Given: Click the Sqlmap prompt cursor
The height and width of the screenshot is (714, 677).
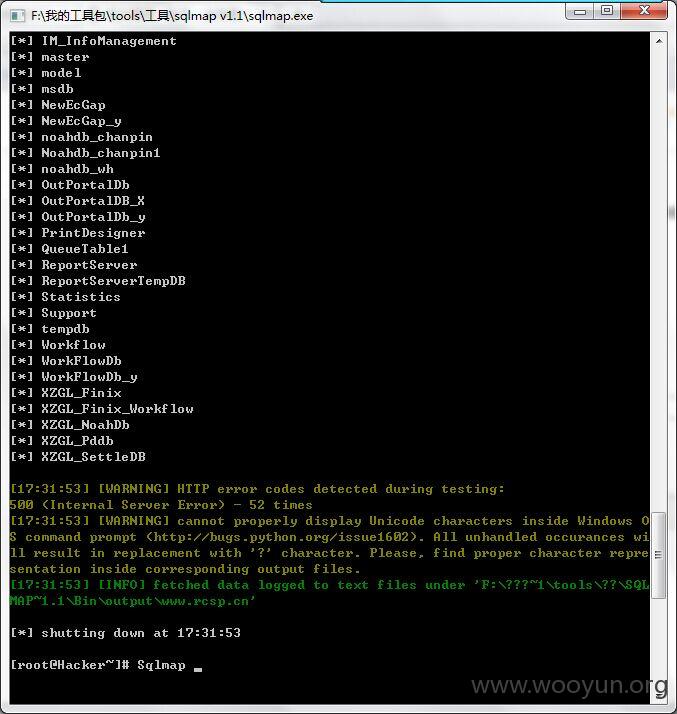Looking at the screenshot, I should [198, 668].
